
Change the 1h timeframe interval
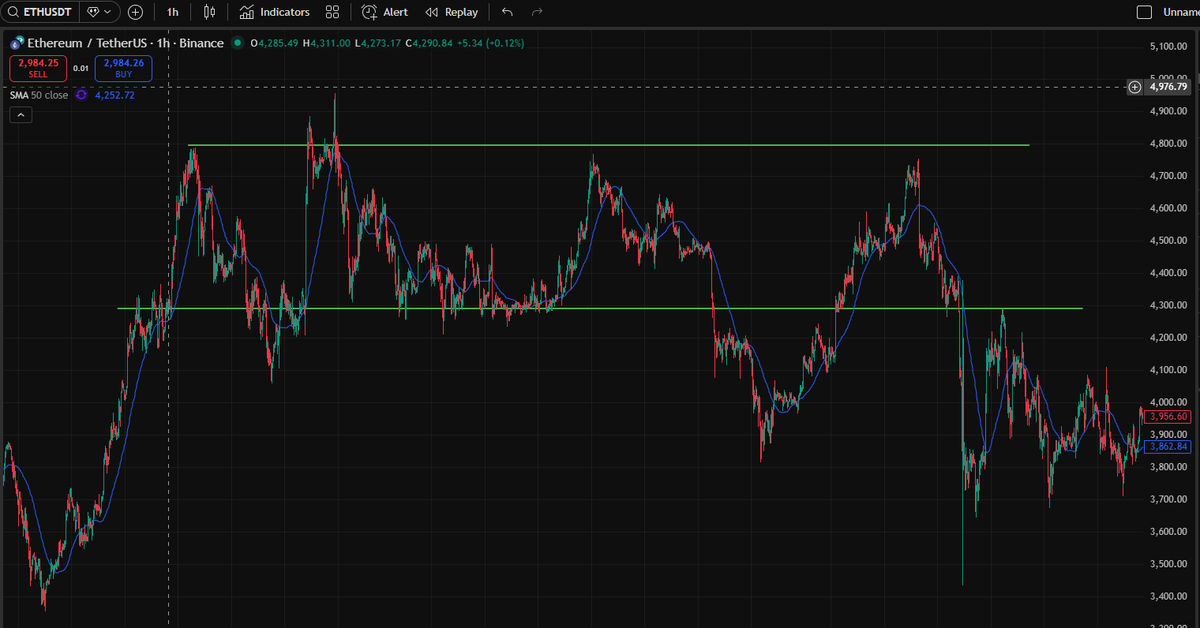tap(173, 12)
